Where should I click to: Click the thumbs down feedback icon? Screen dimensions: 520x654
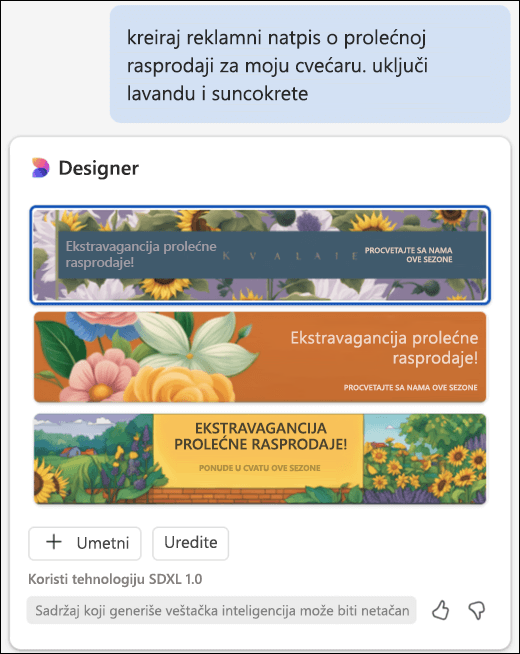(x=477, y=611)
